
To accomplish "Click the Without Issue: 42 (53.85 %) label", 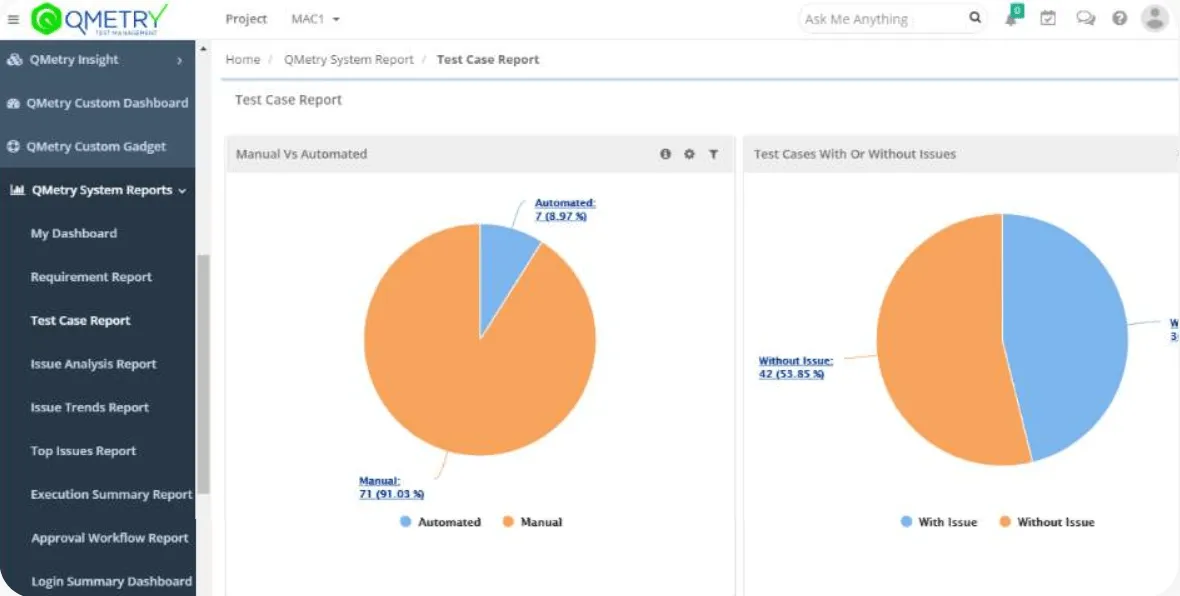I will click(795, 367).
